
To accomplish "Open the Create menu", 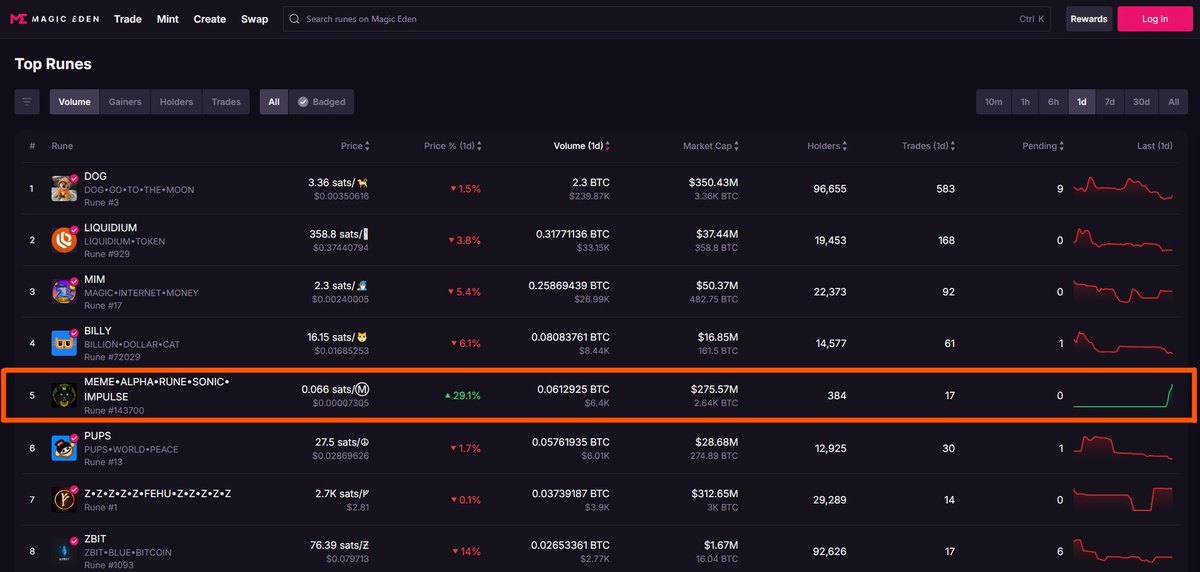I will [210, 19].
